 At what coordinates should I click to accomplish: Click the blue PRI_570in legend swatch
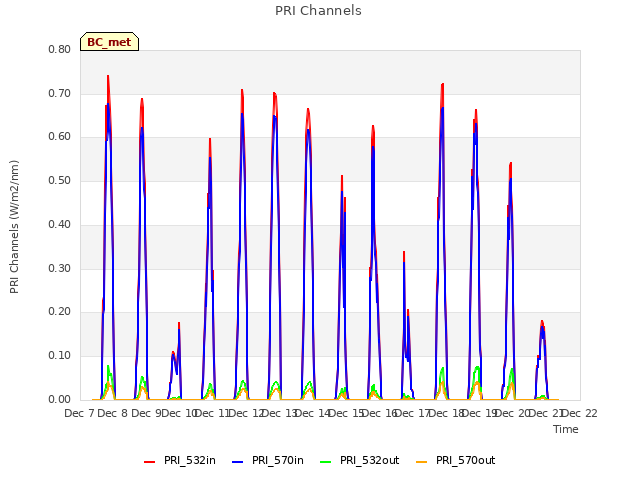[237, 462]
